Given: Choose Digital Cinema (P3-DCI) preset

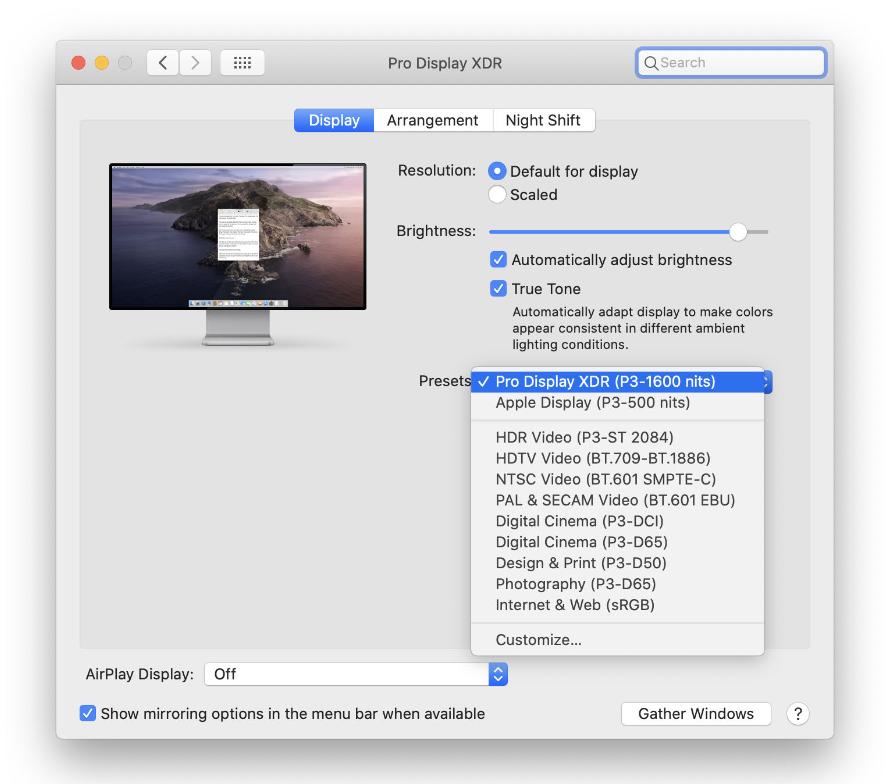Looking at the screenshot, I should click(618, 521).
